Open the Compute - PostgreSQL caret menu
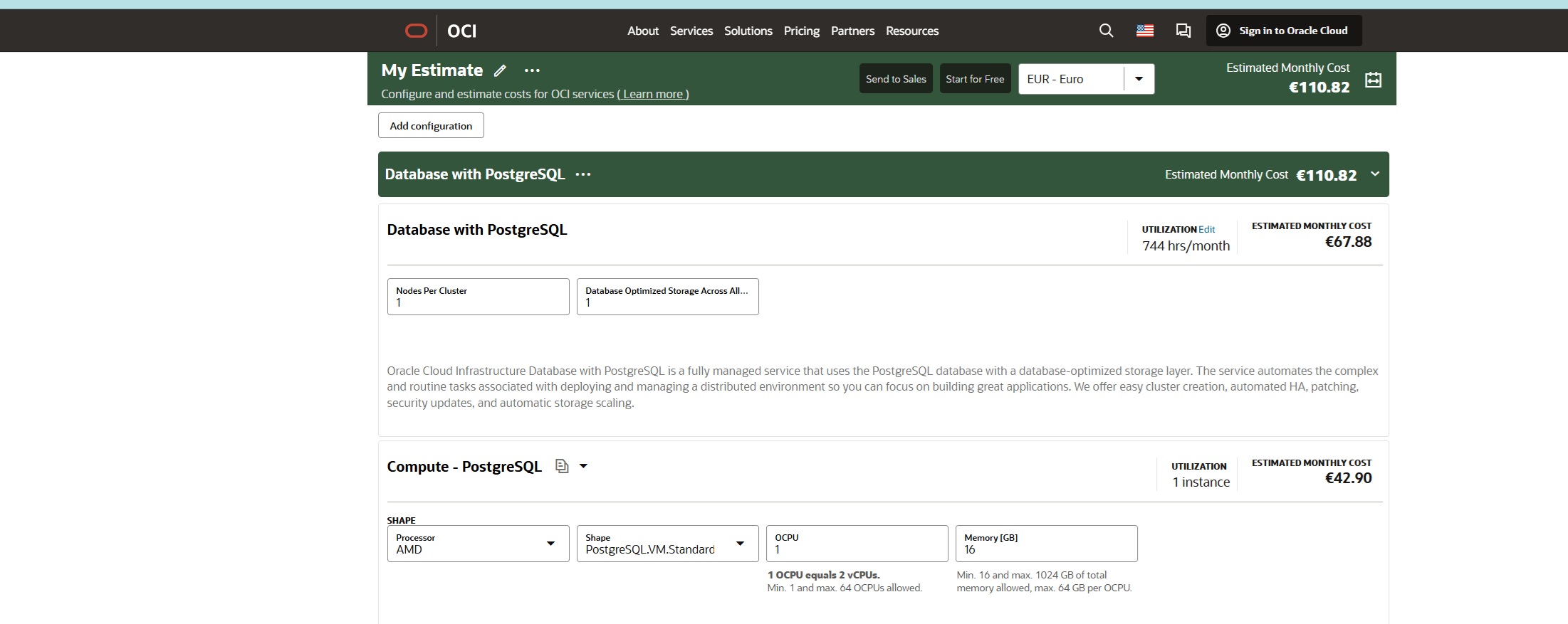This screenshot has height=624, width=1568. pos(584,466)
